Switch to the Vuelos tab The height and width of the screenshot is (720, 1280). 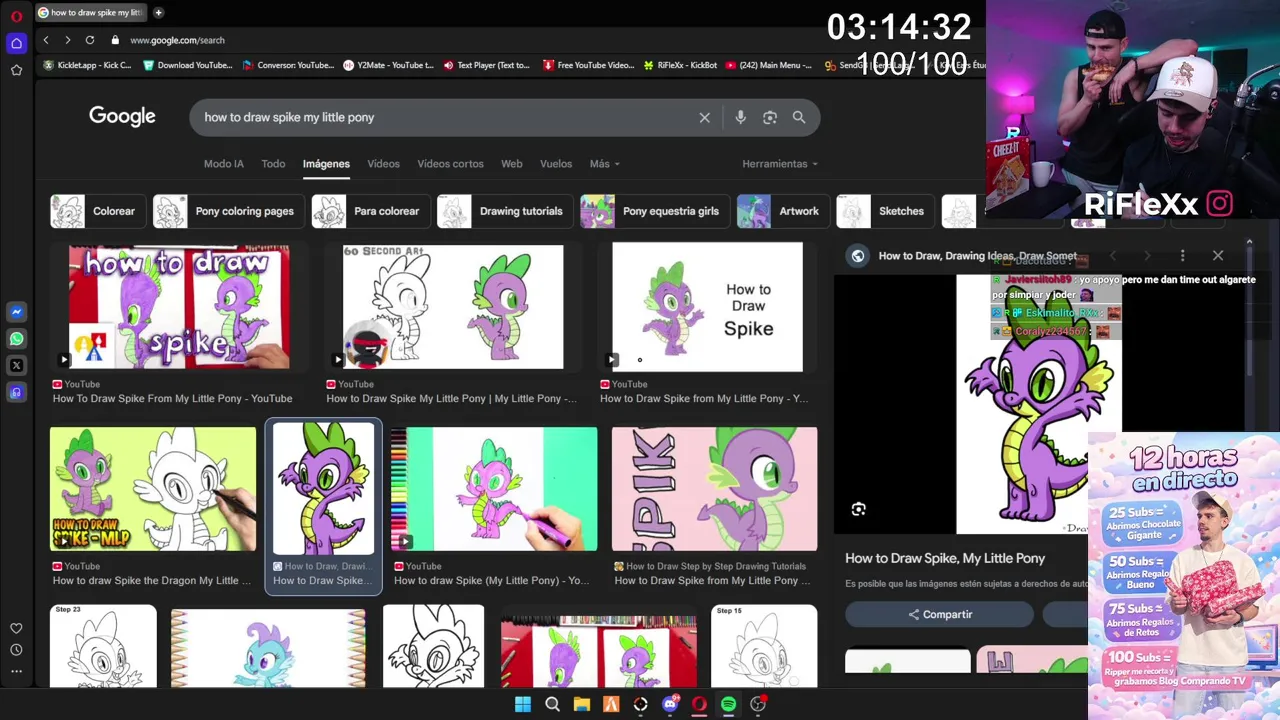[556, 164]
